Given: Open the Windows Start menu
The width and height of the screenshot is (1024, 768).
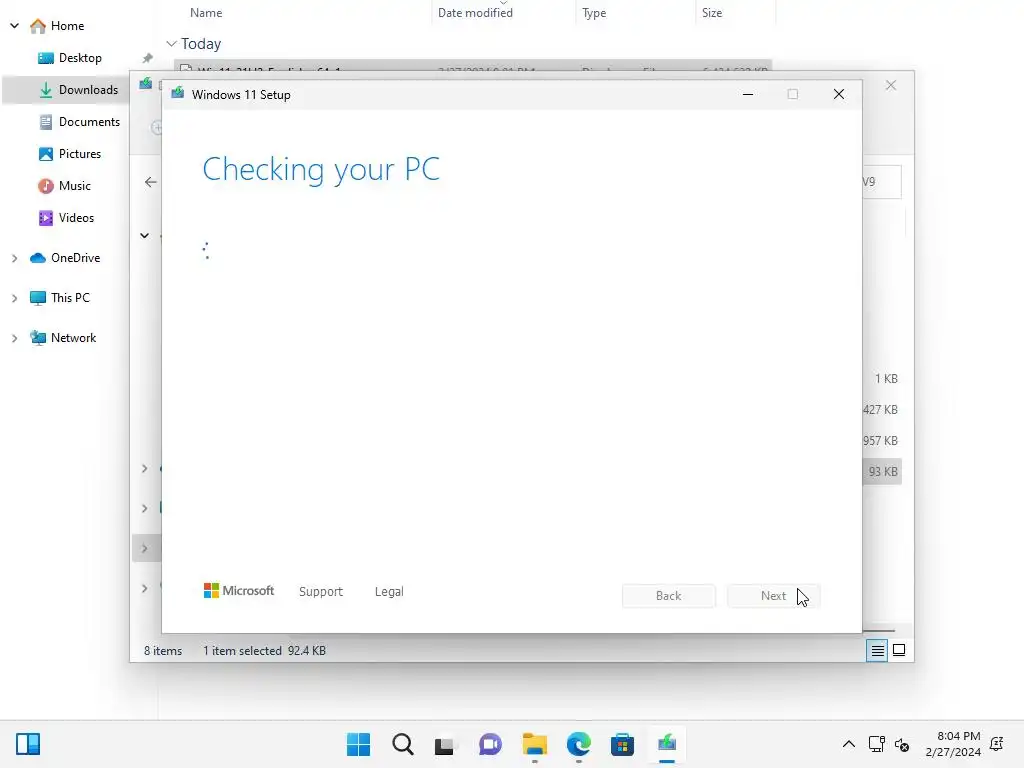Looking at the screenshot, I should coord(359,744).
